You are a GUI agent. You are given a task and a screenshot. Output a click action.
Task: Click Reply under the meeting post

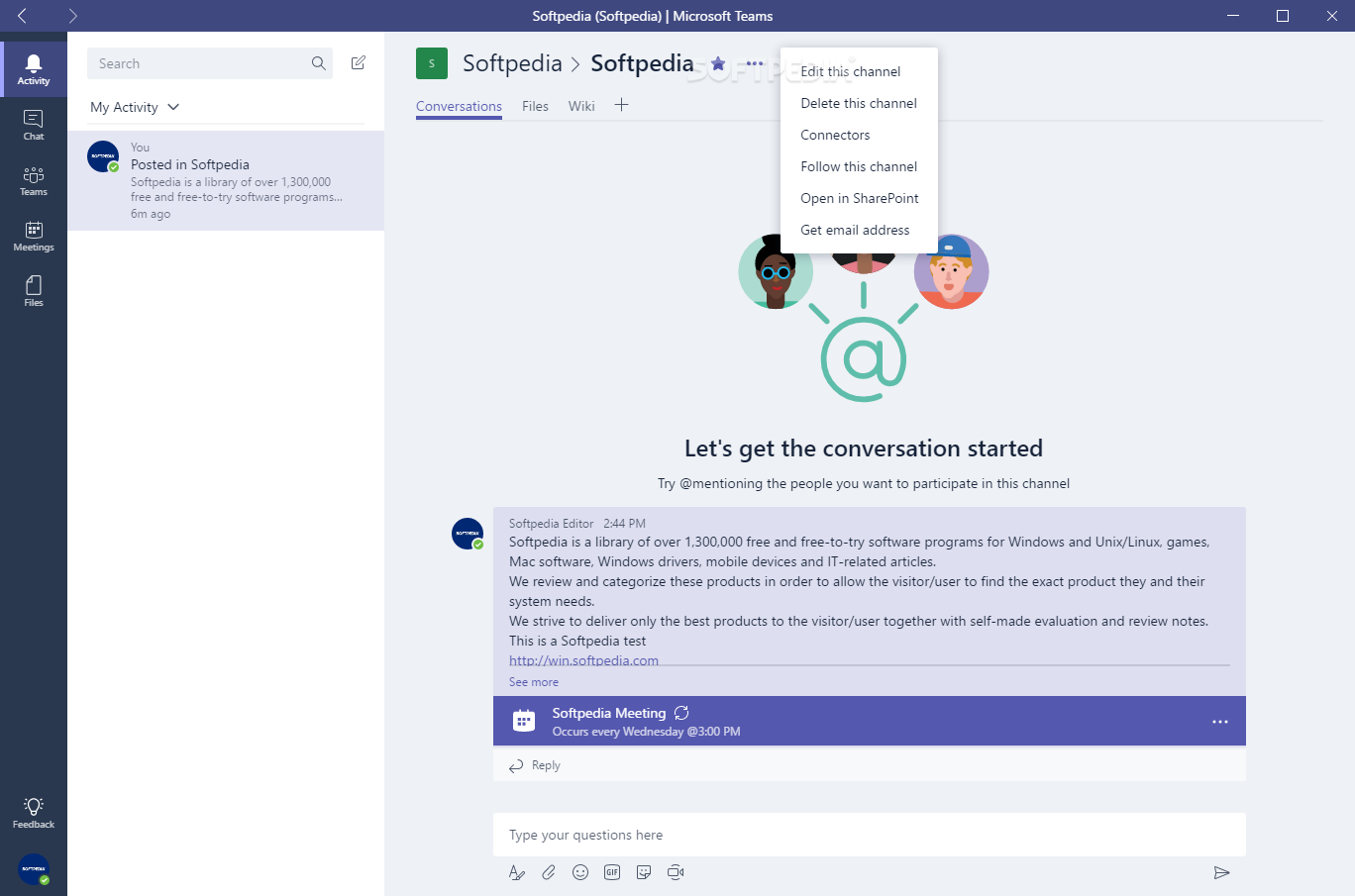[535, 765]
